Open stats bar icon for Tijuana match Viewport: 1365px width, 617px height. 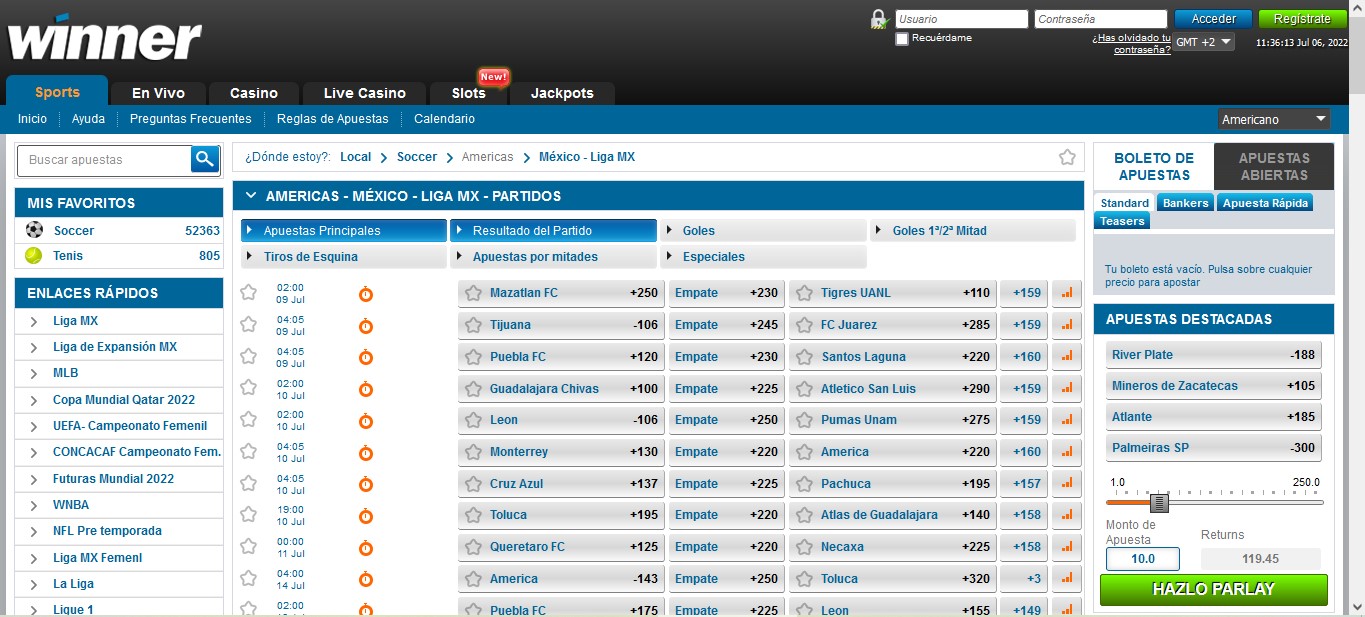coord(1067,325)
